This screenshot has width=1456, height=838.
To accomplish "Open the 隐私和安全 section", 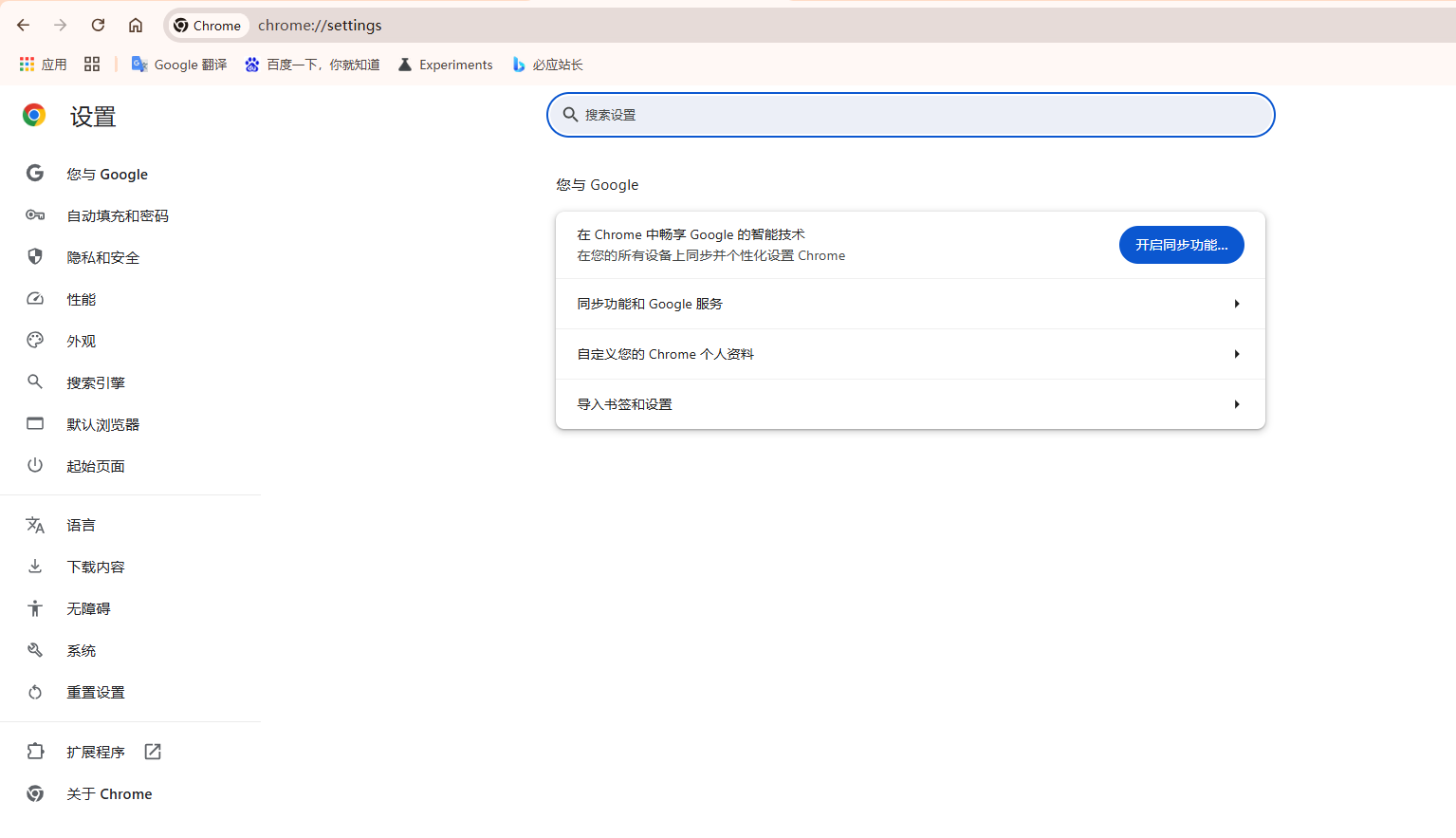I will (103, 258).
